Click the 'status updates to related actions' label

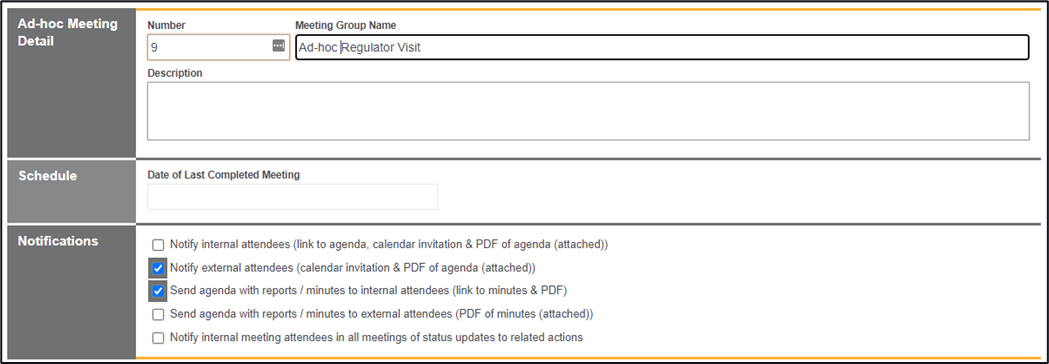pos(377,337)
